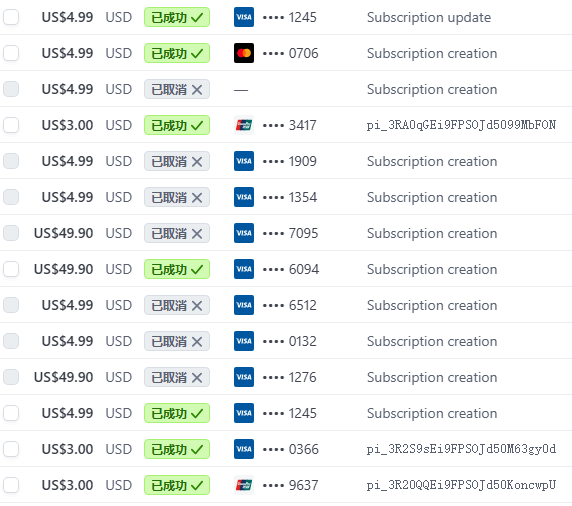Viewport: 572px width, 506px height.
Task: Open payment pi_3R2S9sEi9FPSOJd50M63gy0d
Action: pyautogui.click(x=461, y=449)
